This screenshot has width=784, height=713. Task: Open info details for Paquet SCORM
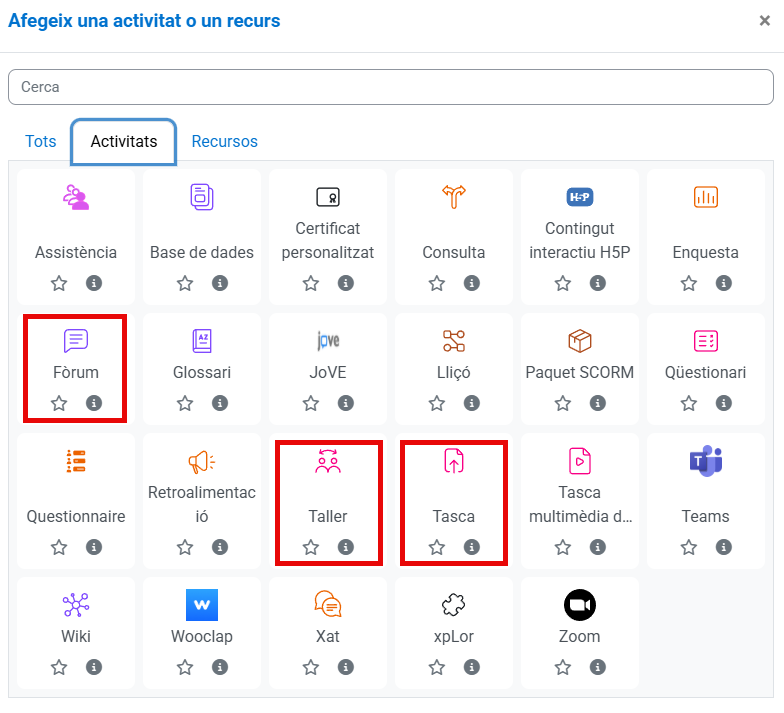[597, 404]
